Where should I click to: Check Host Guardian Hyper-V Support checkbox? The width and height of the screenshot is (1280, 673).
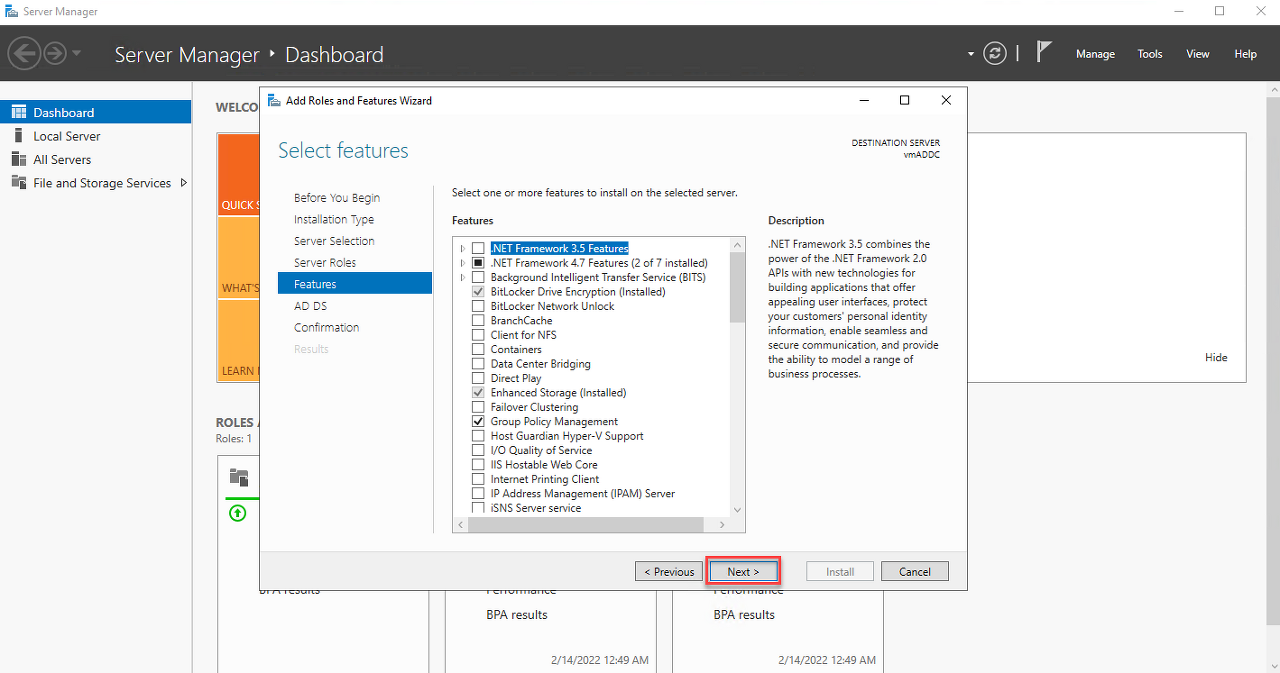pyautogui.click(x=478, y=436)
